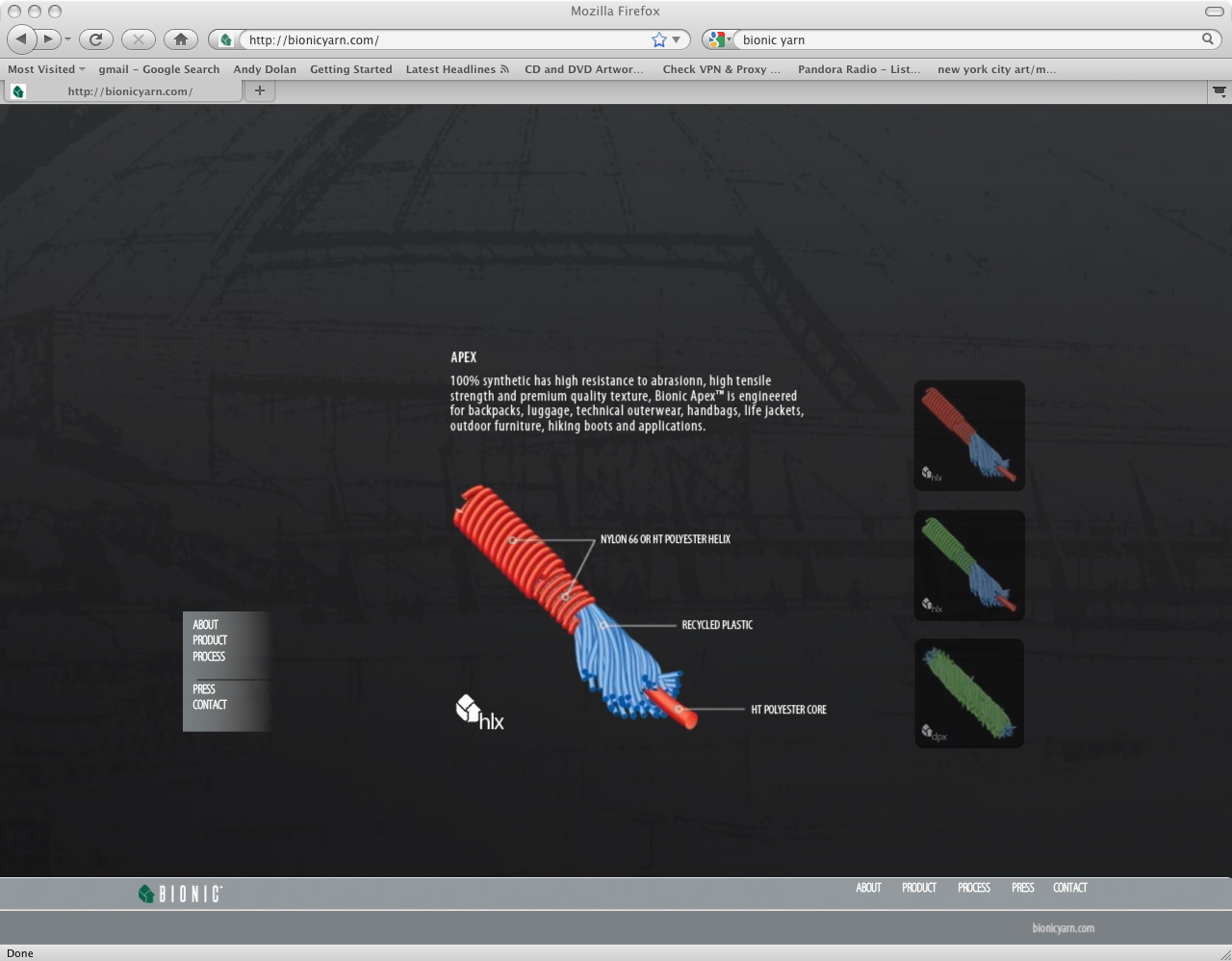
Task: Go back with the Back arrow button
Action: 21,39
